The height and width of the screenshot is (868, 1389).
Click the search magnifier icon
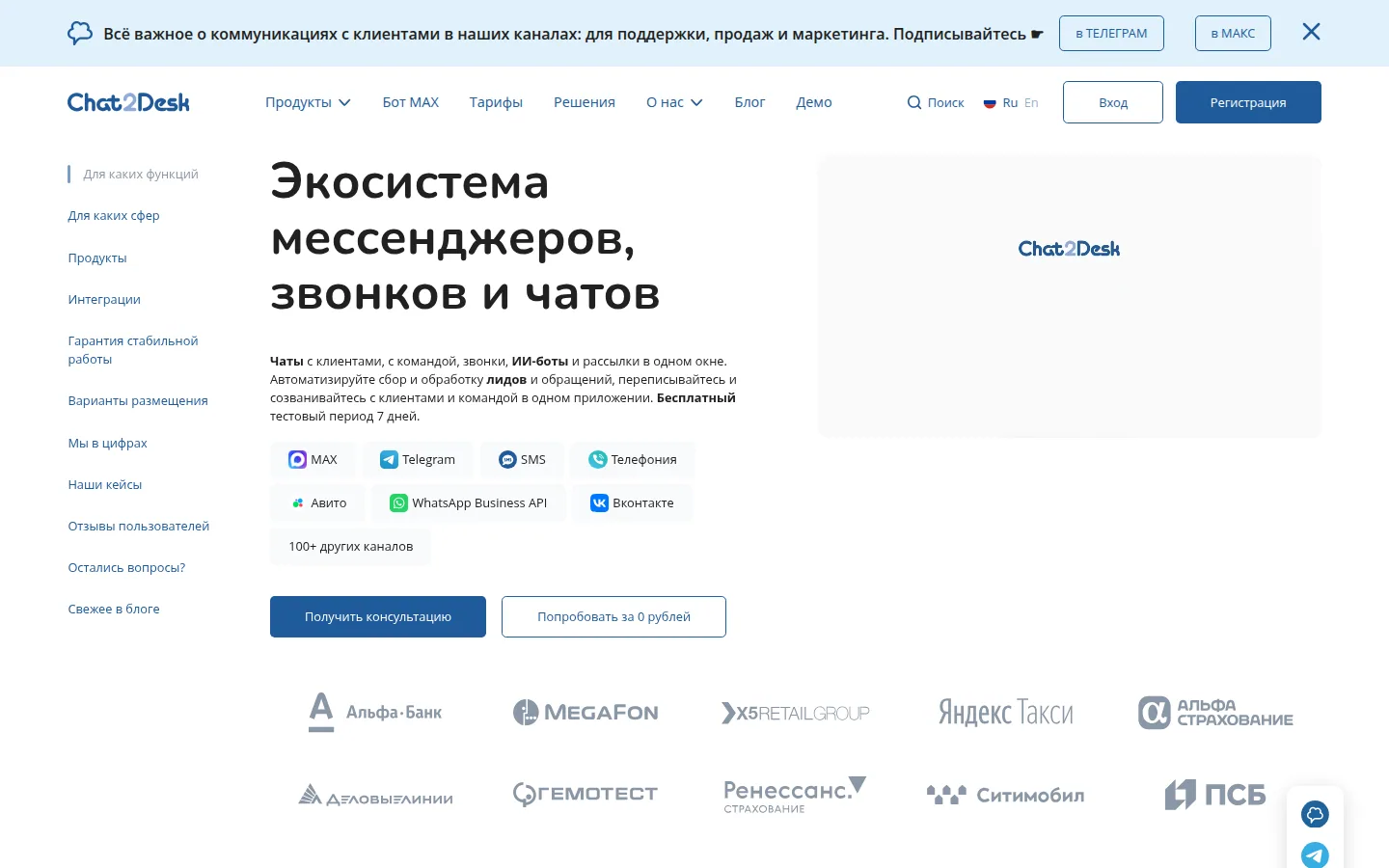coord(914,102)
